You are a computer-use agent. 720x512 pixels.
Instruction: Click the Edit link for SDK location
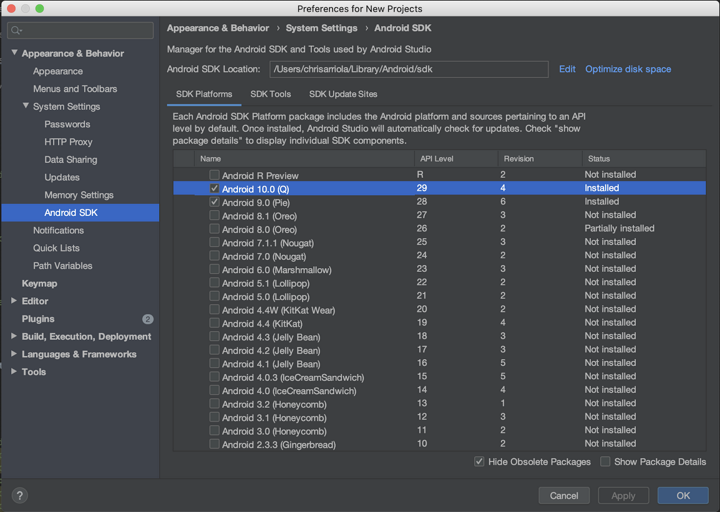click(x=567, y=69)
